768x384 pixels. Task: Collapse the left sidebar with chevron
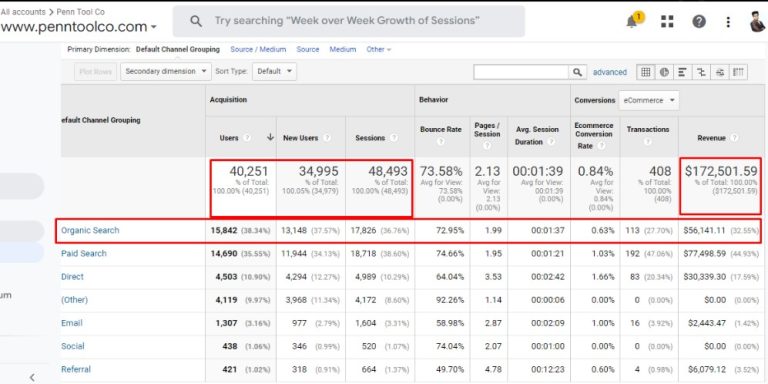click(32, 377)
